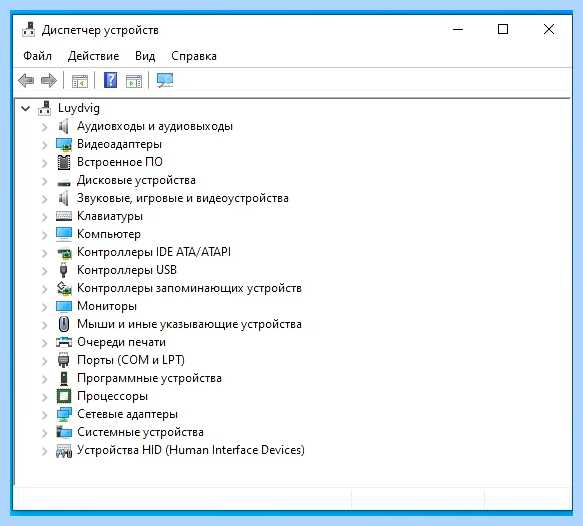This screenshot has width=583, height=526.
Task: Expand the Устройства HID chevron
Action: pos(44,451)
